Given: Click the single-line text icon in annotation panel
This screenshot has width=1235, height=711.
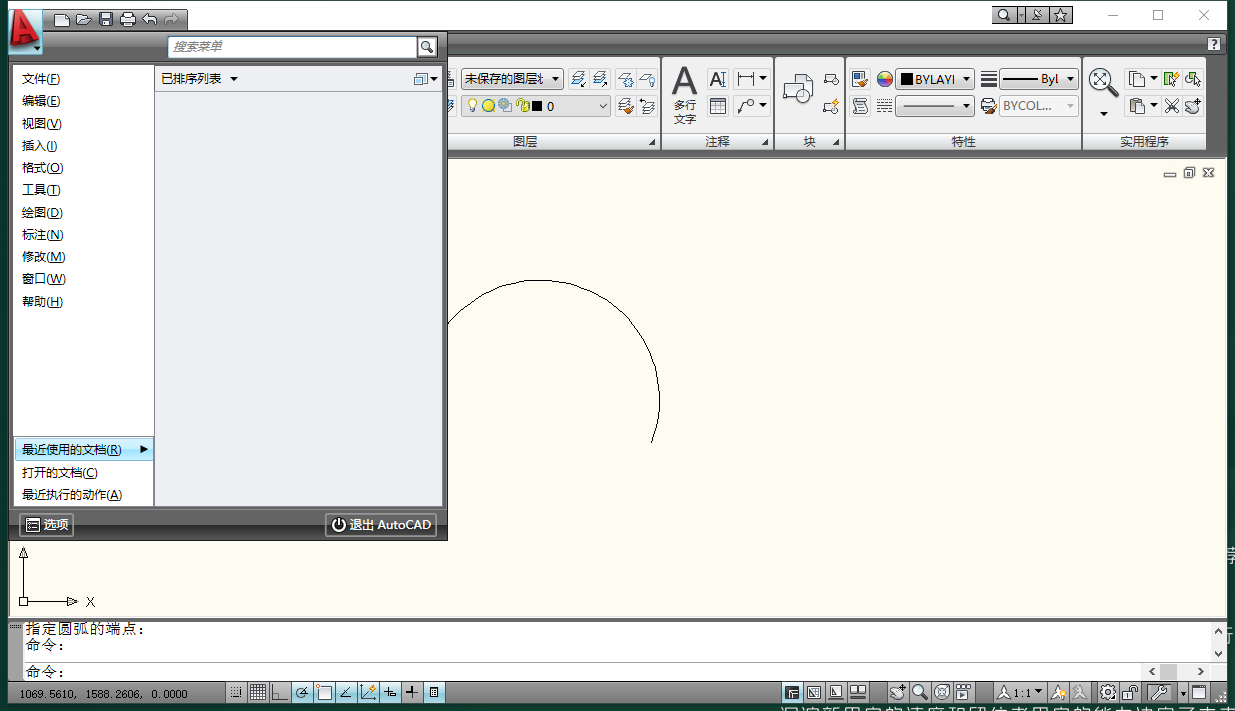Looking at the screenshot, I should pos(718,79).
